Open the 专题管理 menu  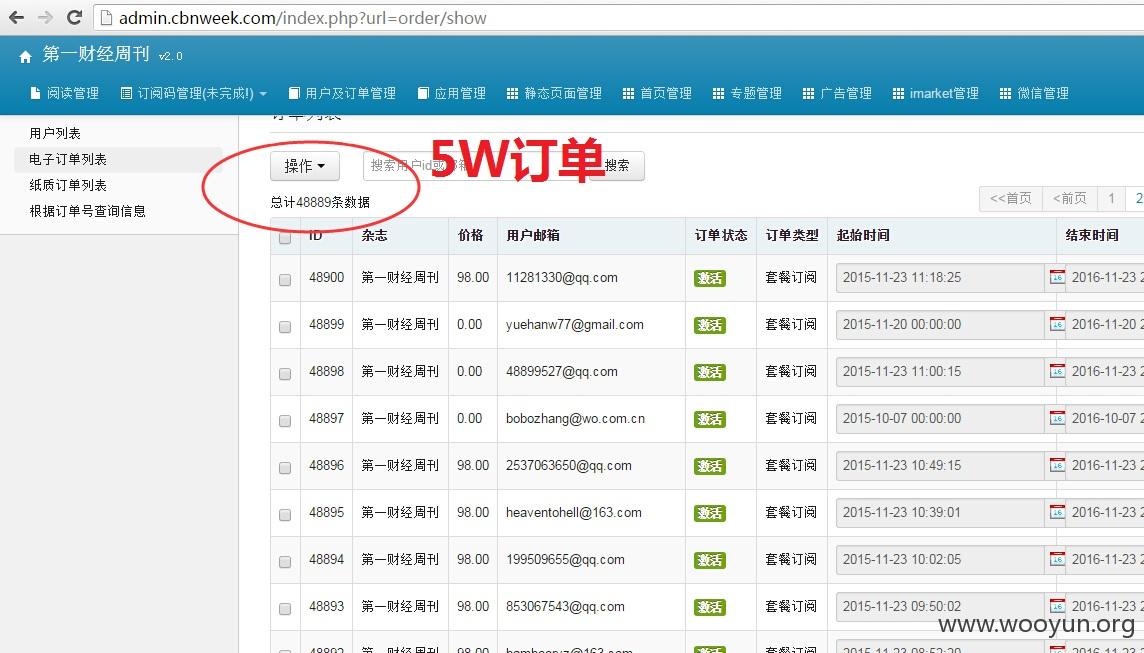click(747, 93)
